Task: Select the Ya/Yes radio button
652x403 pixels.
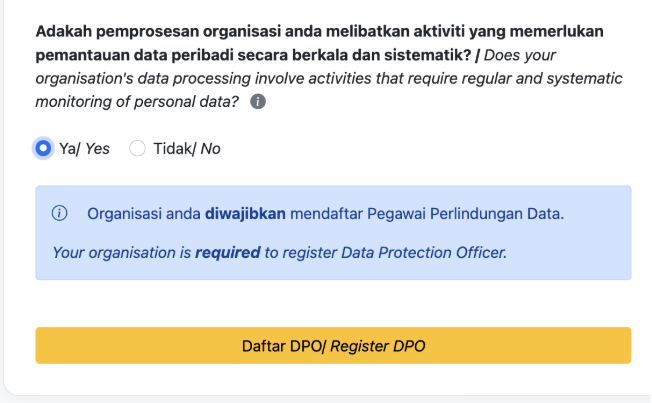Action: [x=43, y=148]
